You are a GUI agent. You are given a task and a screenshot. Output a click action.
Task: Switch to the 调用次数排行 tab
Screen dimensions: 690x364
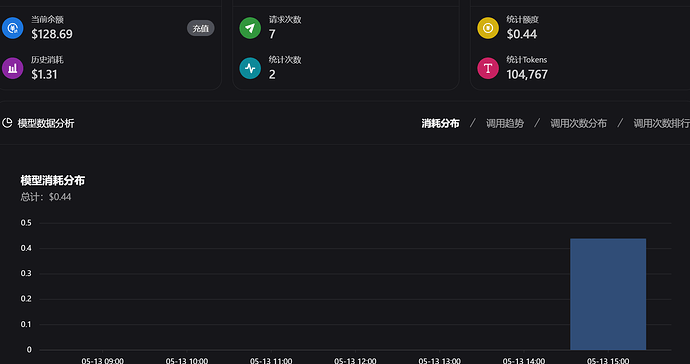coord(661,124)
